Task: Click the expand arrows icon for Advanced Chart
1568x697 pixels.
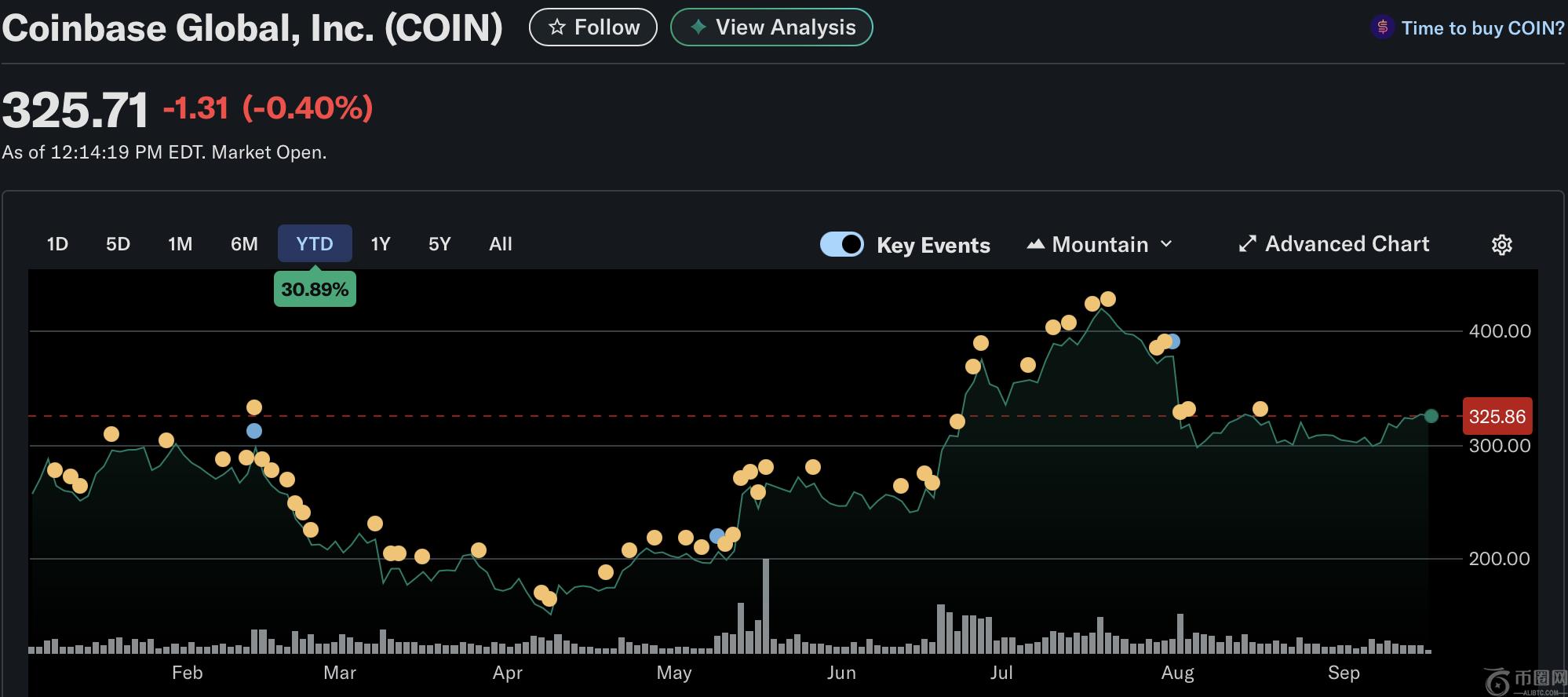Action: coord(1247,244)
